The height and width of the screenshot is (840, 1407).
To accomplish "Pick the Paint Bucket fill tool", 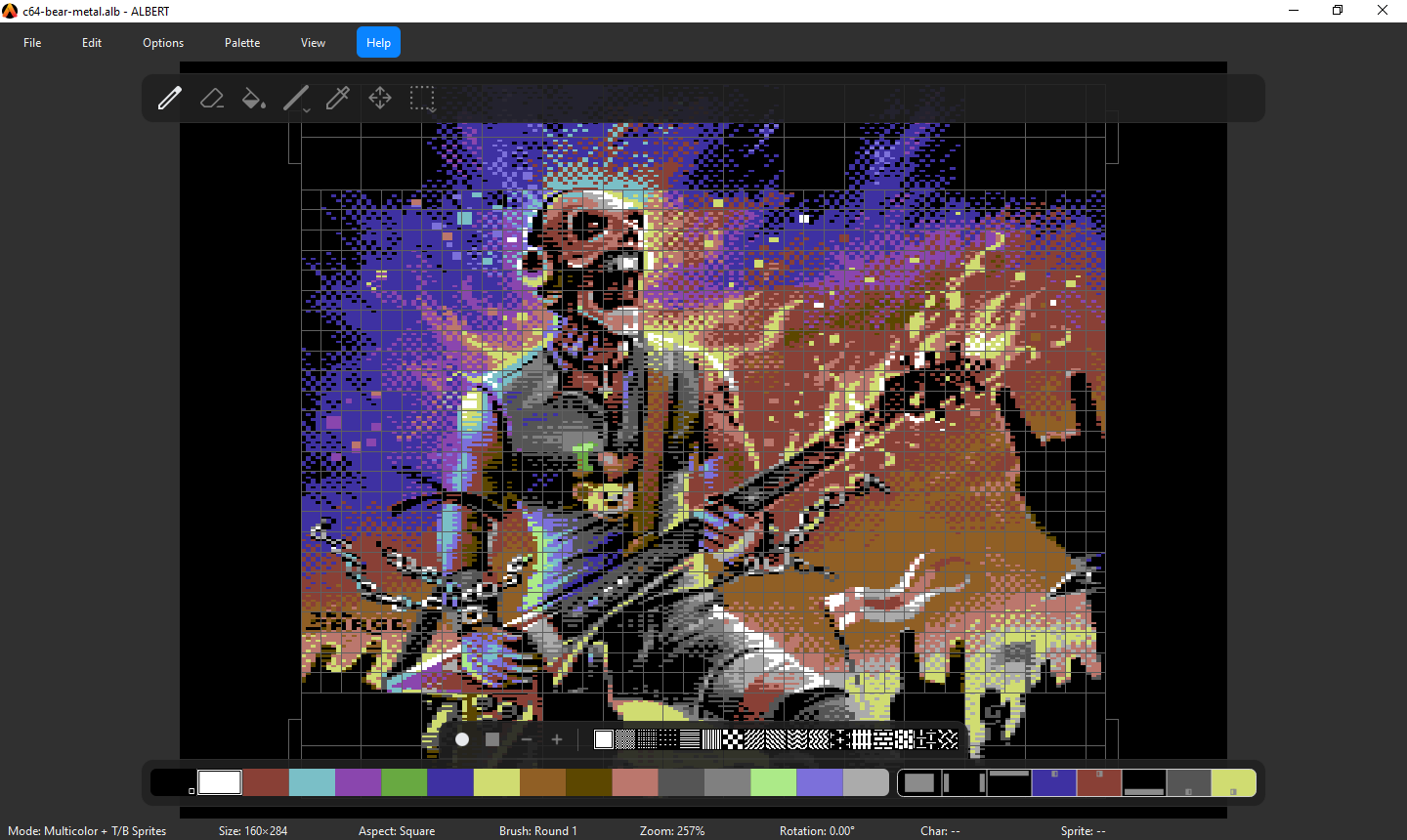I will pos(254,98).
